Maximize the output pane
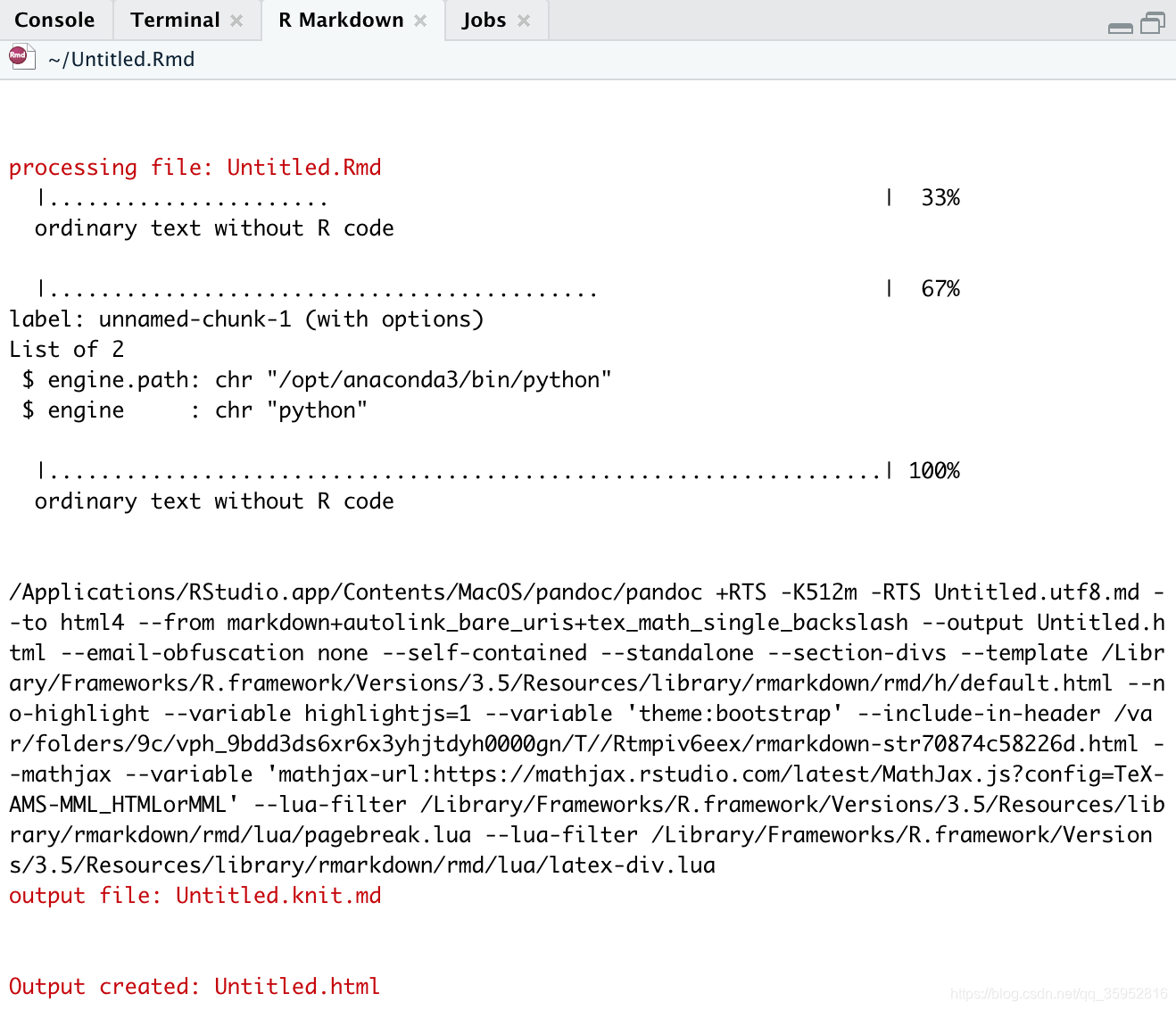The image size is (1176, 1010). [x=1152, y=24]
